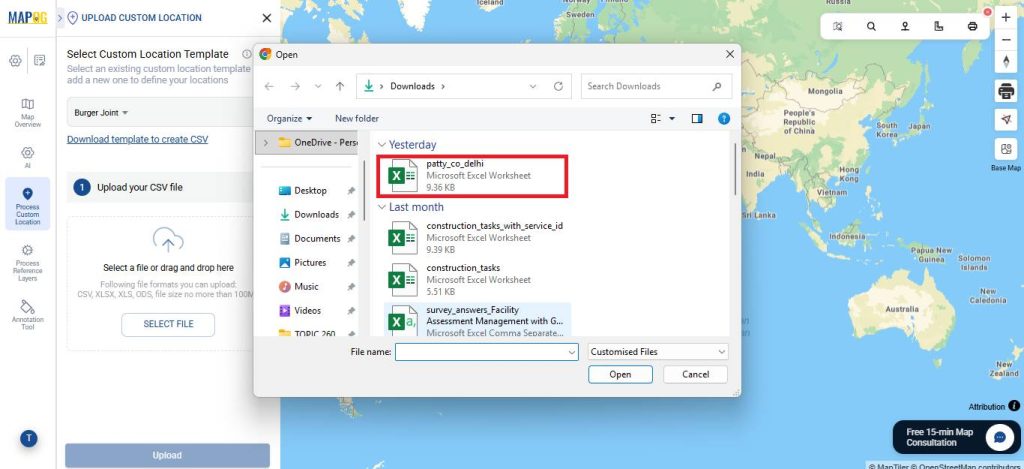Open the address bar previous locations dropdown
The image size is (1024, 469).
coord(533,86)
